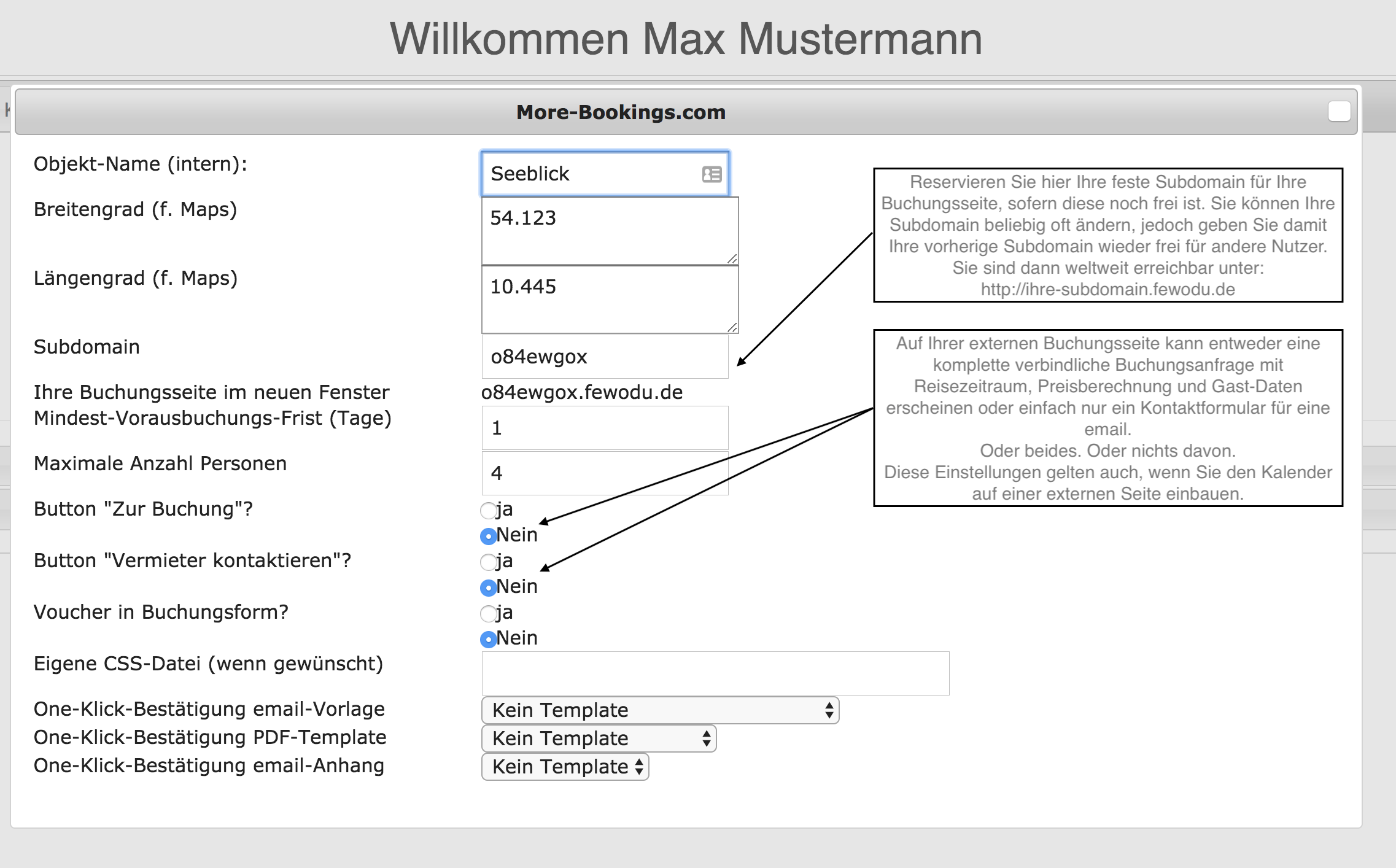Click the contact-card autofill icon in Seeblick field
The height and width of the screenshot is (868, 1396).
click(712, 174)
